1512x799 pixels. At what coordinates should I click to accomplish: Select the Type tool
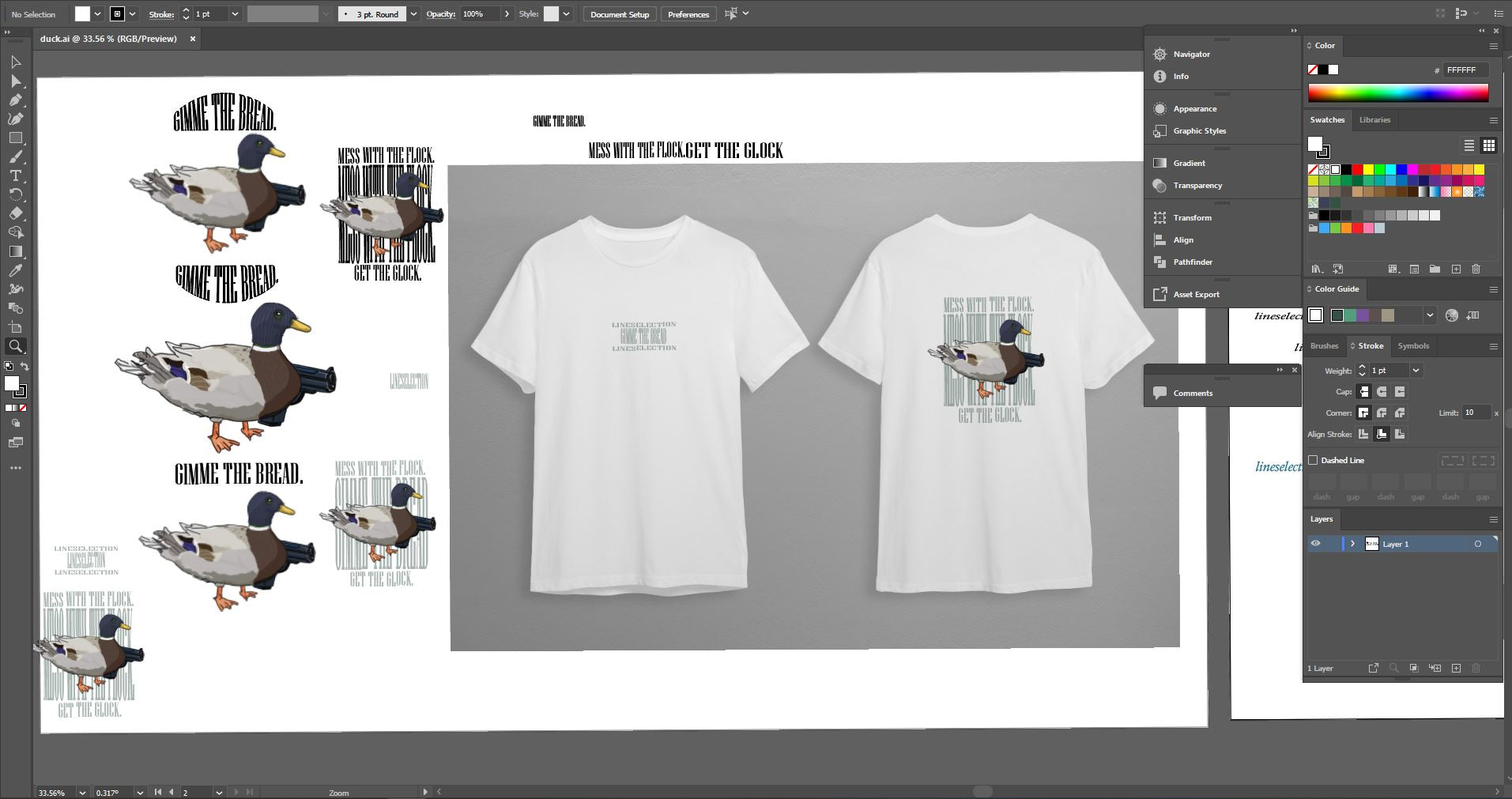[15, 175]
